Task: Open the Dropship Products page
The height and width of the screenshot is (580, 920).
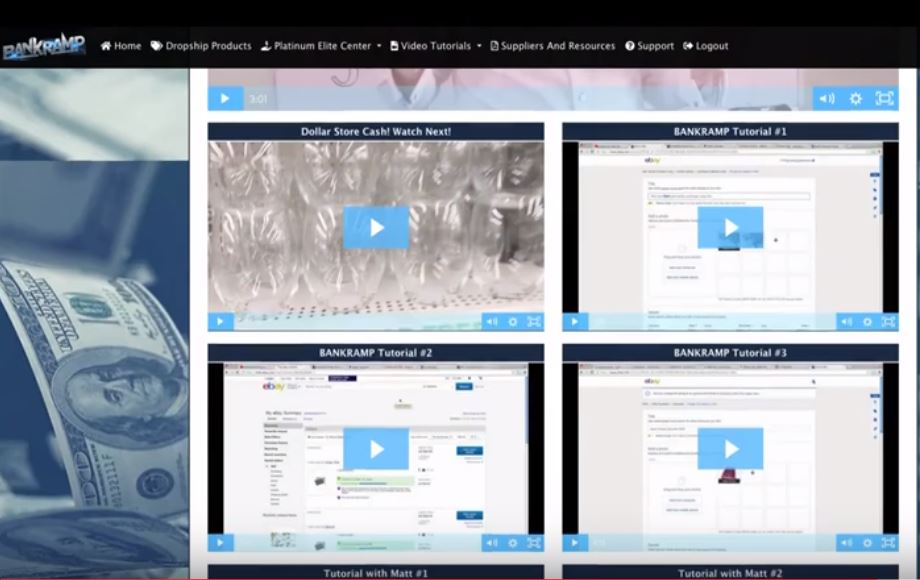Action: coord(201,46)
